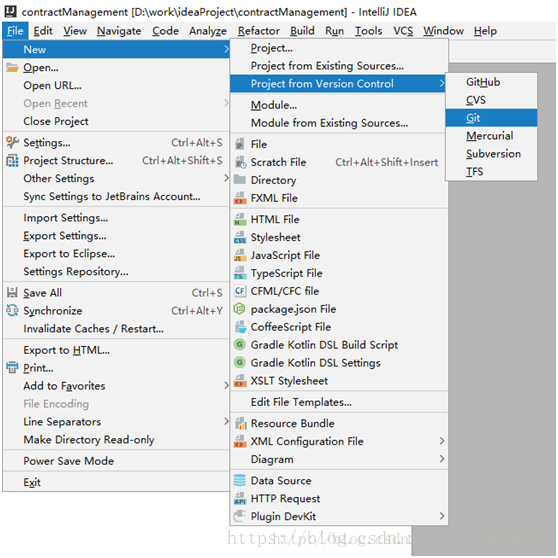Open the Window menu
Viewport: 558px width, 558px height.
443,31
